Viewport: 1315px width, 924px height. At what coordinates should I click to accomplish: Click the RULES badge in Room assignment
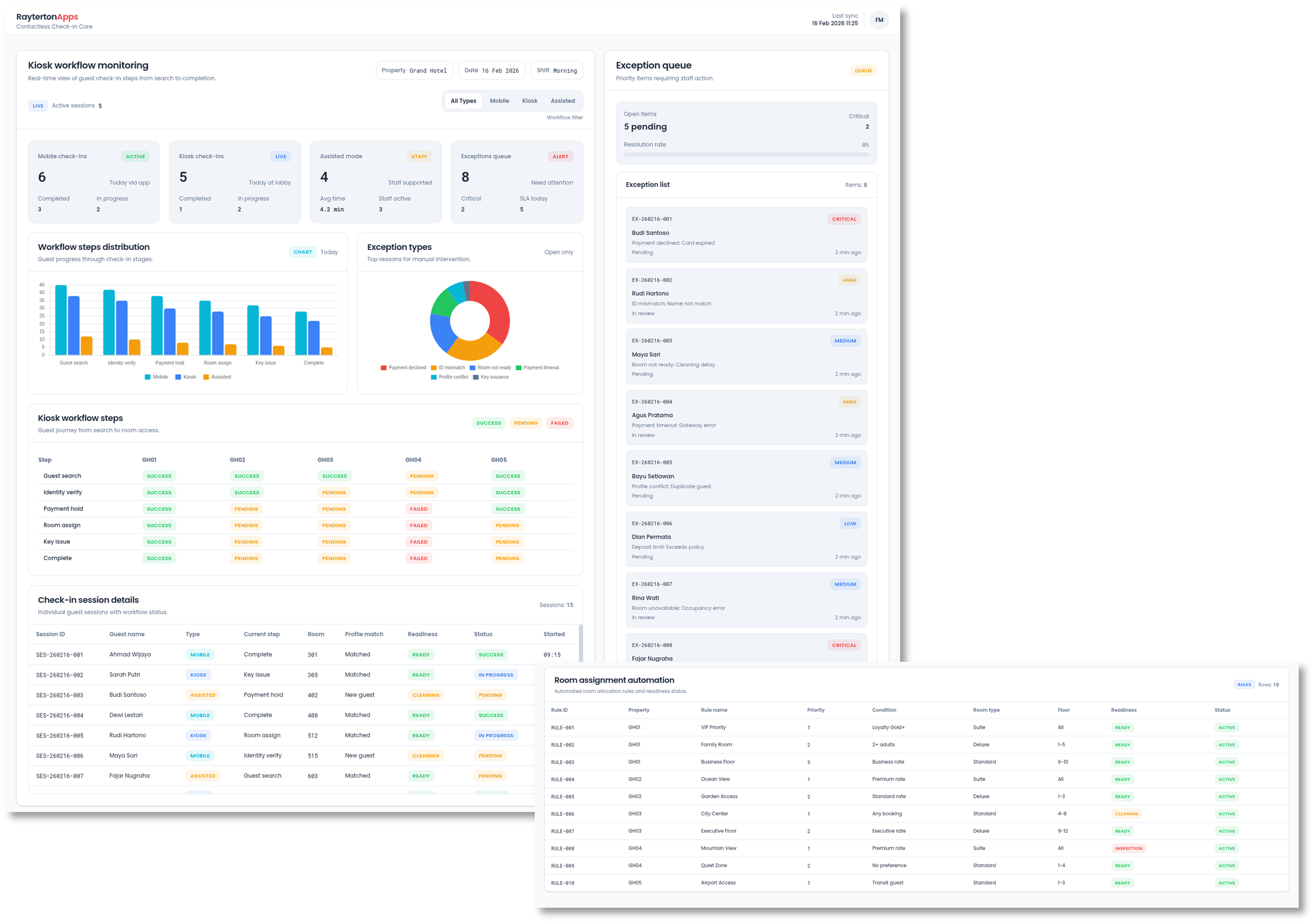click(x=1244, y=685)
